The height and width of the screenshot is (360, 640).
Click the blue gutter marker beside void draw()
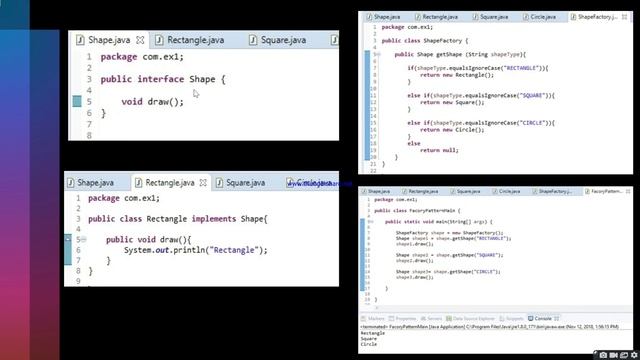click(77, 101)
